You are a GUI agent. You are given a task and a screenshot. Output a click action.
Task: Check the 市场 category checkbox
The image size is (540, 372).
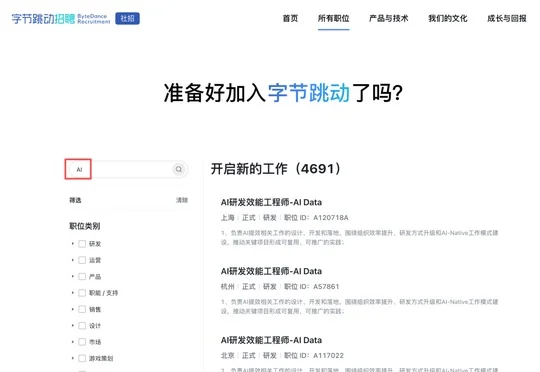point(82,342)
